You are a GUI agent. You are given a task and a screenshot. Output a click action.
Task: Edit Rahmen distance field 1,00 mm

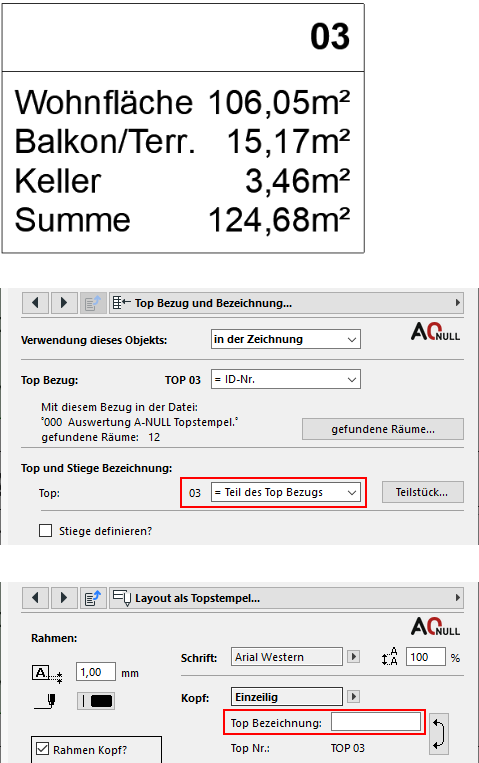[96, 672]
